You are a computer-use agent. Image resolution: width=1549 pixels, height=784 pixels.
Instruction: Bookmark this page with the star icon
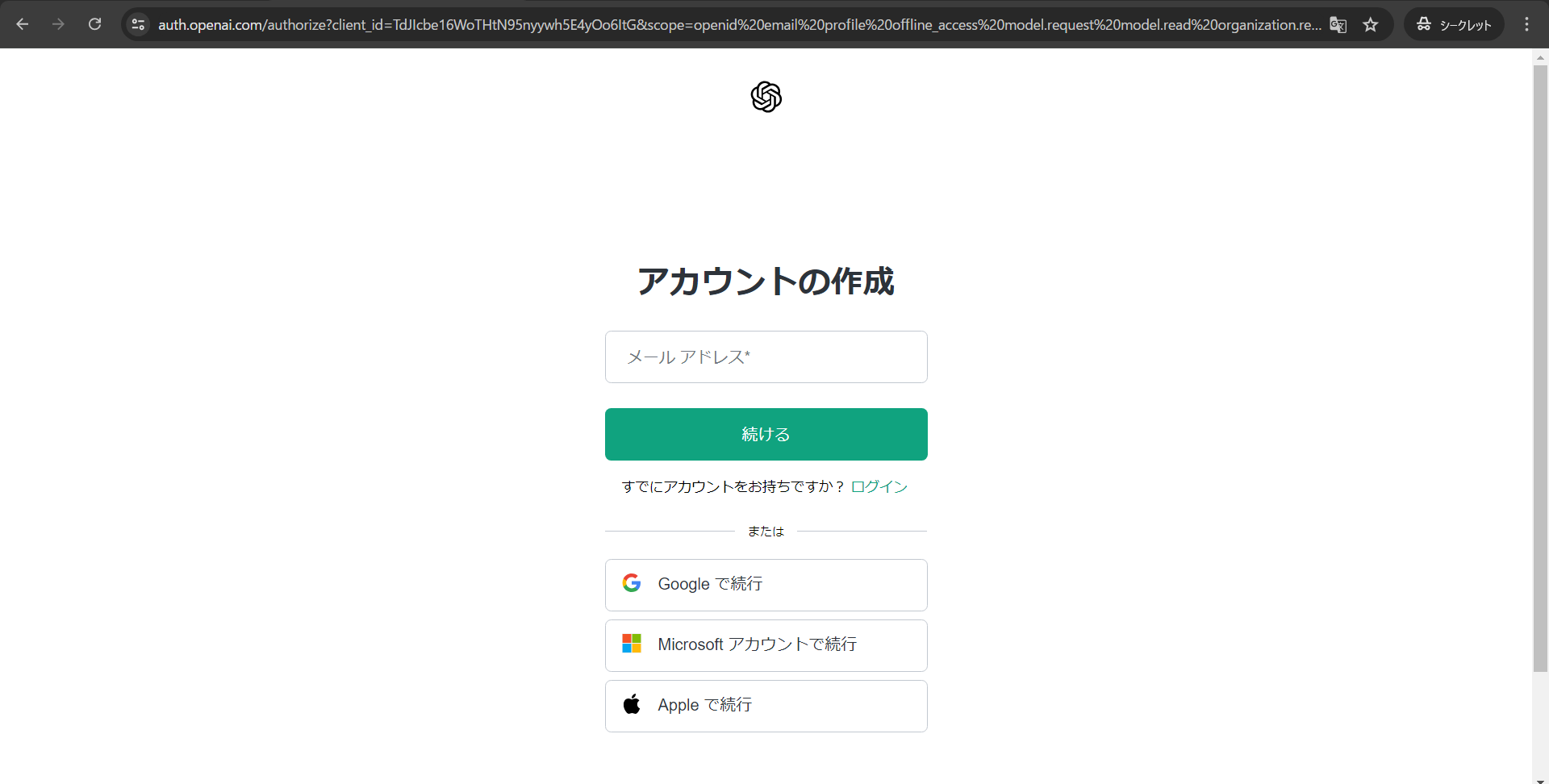coord(1371,24)
